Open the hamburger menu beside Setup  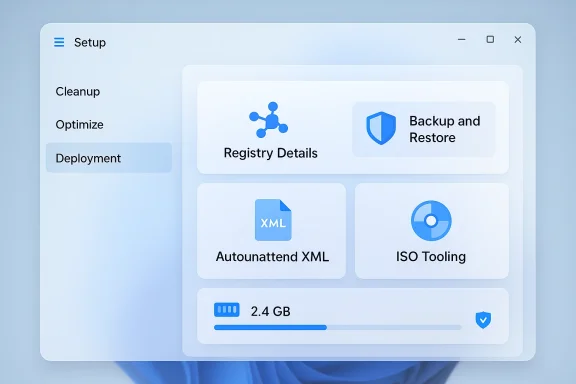coord(59,42)
